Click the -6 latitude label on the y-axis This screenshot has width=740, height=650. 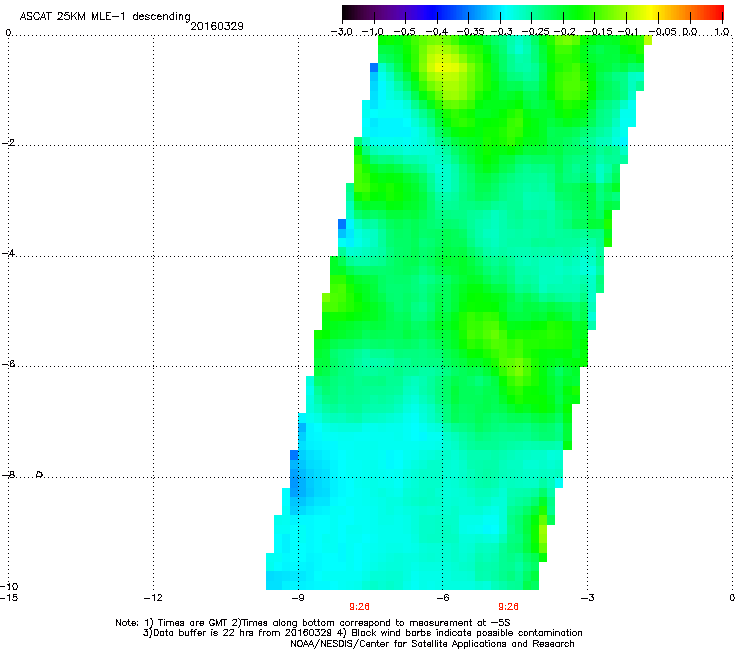(x=8, y=364)
